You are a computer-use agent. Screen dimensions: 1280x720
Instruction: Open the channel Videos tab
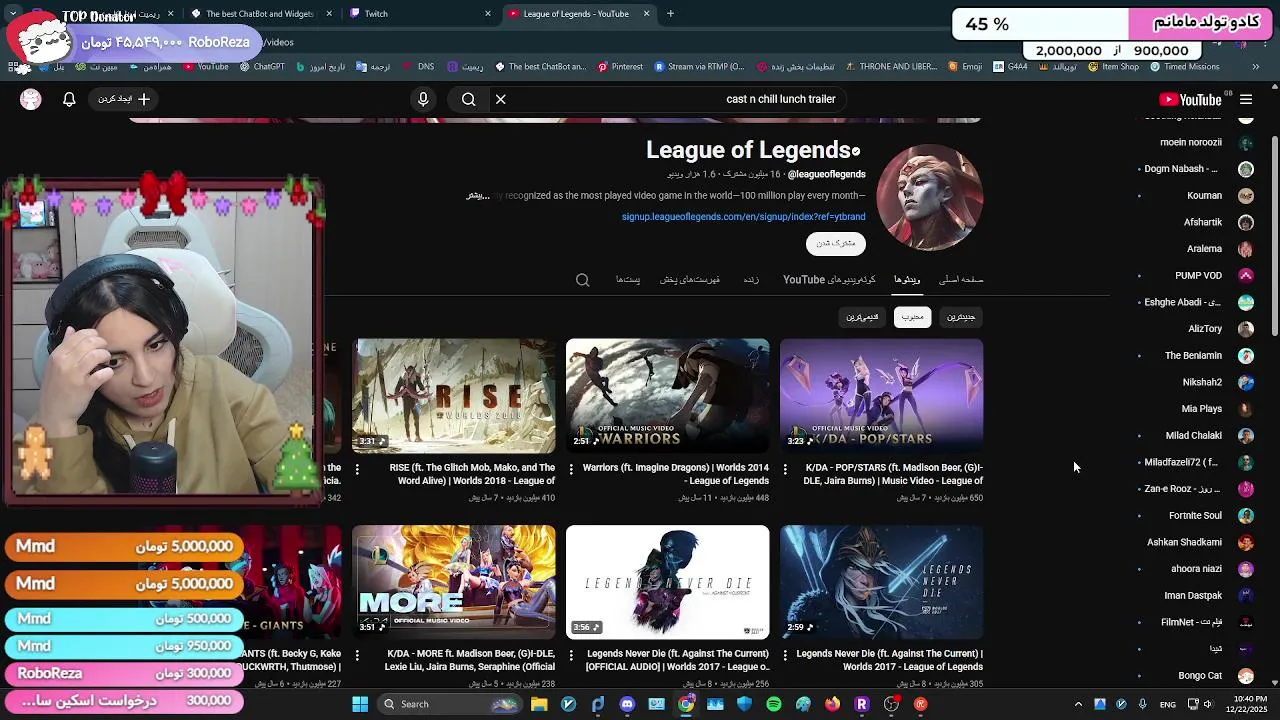[907, 280]
